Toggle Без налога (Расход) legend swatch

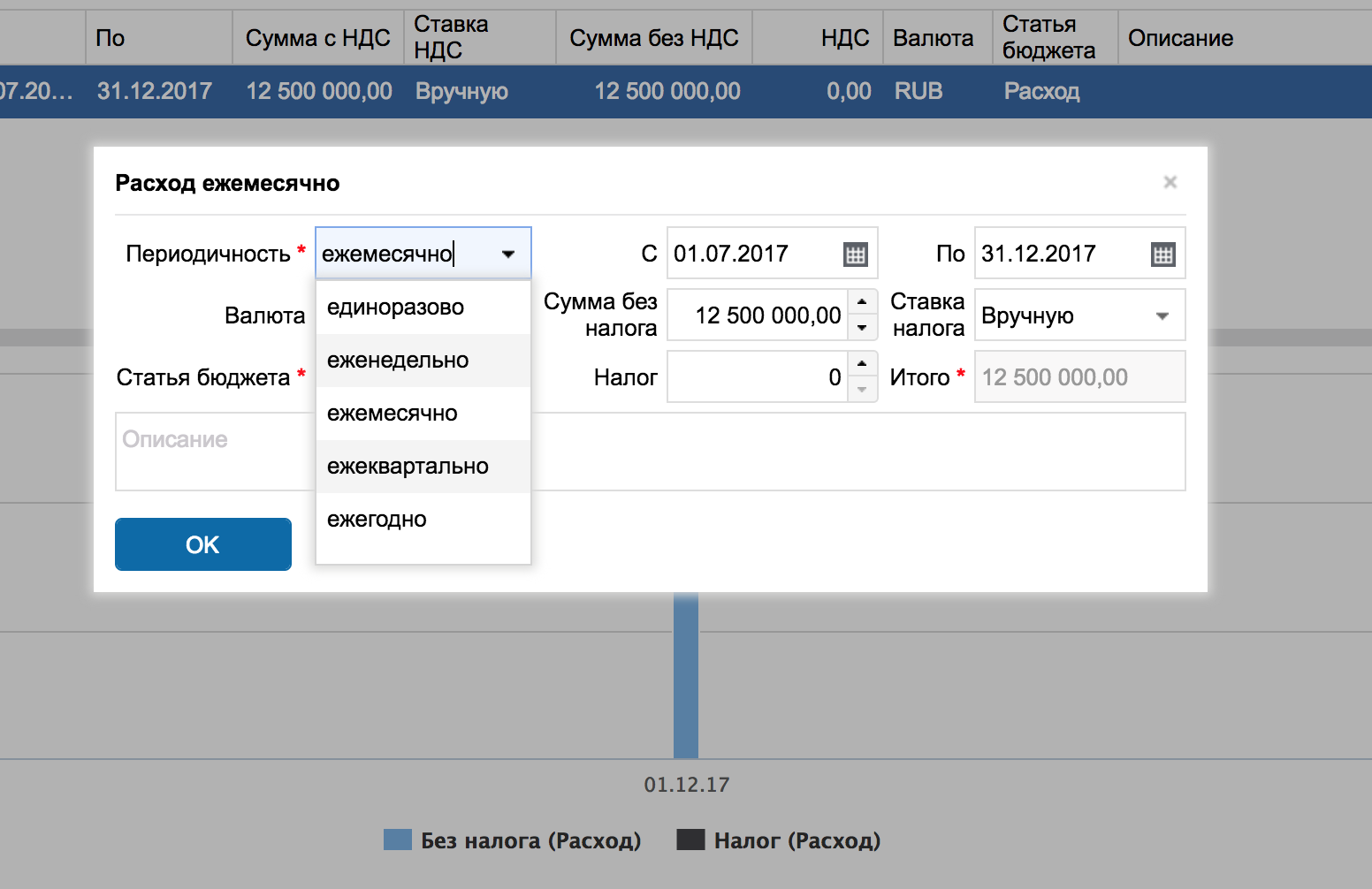click(398, 840)
